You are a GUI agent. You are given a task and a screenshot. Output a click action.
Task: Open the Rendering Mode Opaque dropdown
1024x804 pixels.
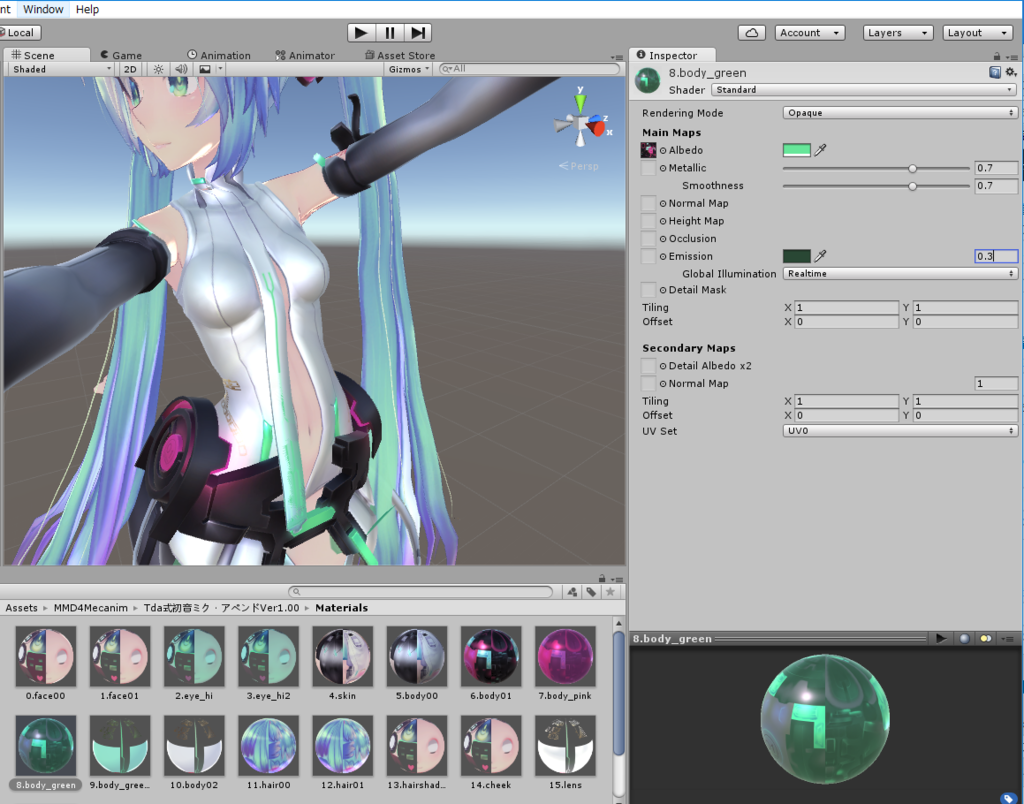pos(900,113)
